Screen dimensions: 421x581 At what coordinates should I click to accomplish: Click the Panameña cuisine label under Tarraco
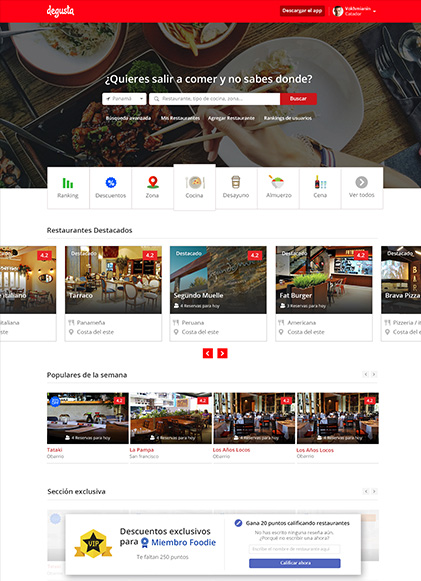pos(91,323)
